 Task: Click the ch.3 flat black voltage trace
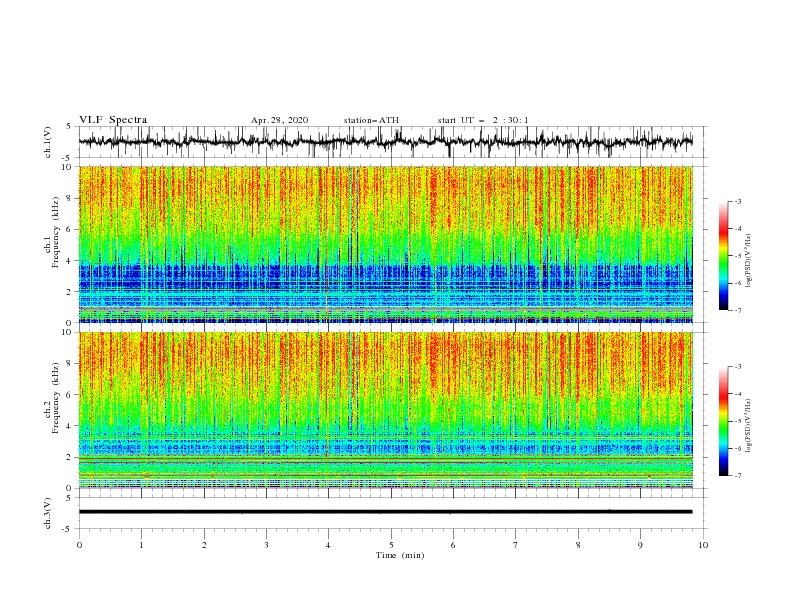tap(385, 512)
